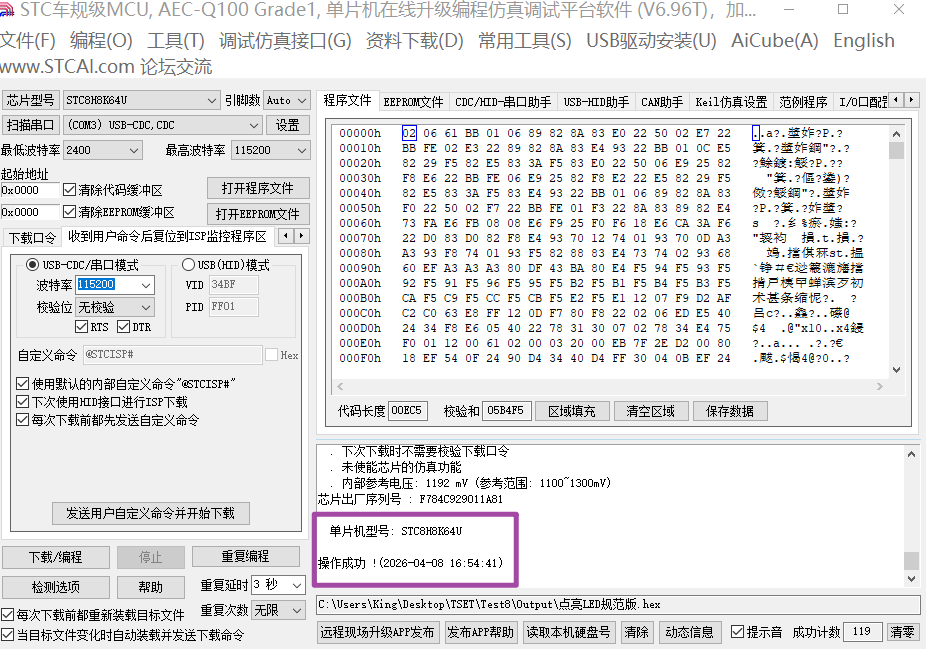Image resolution: width=926 pixels, height=649 pixels.
Task: Switch to the CDC/HID-串口助手 tab
Action: pyautogui.click(x=503, y=102)
